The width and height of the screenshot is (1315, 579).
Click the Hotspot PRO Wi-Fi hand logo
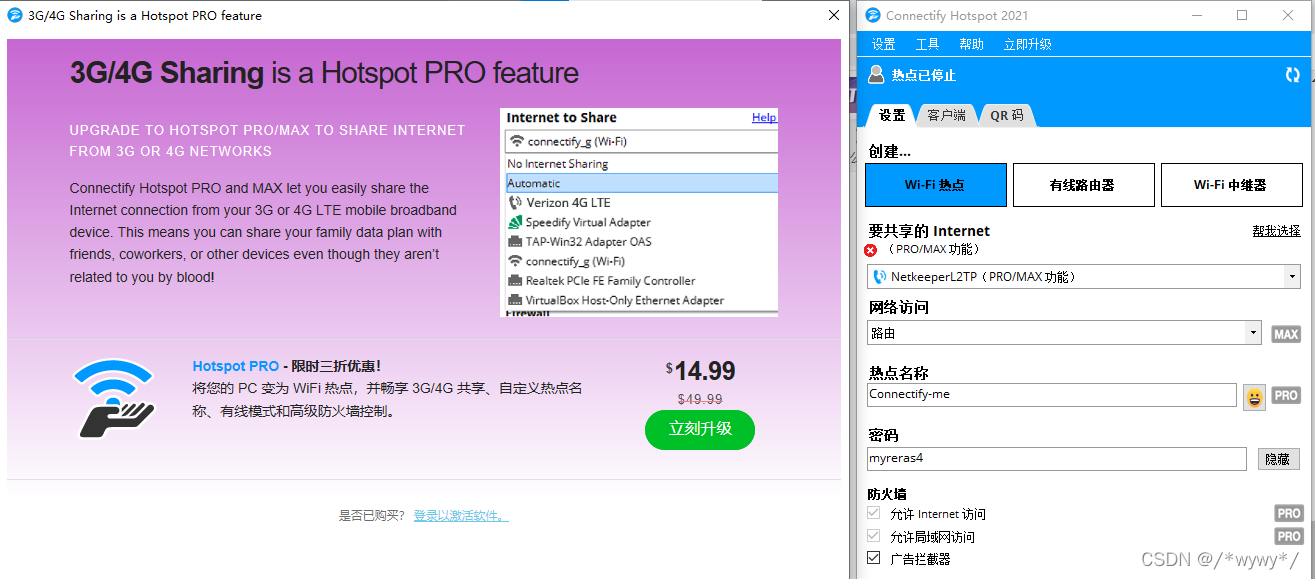coord(115,399)
